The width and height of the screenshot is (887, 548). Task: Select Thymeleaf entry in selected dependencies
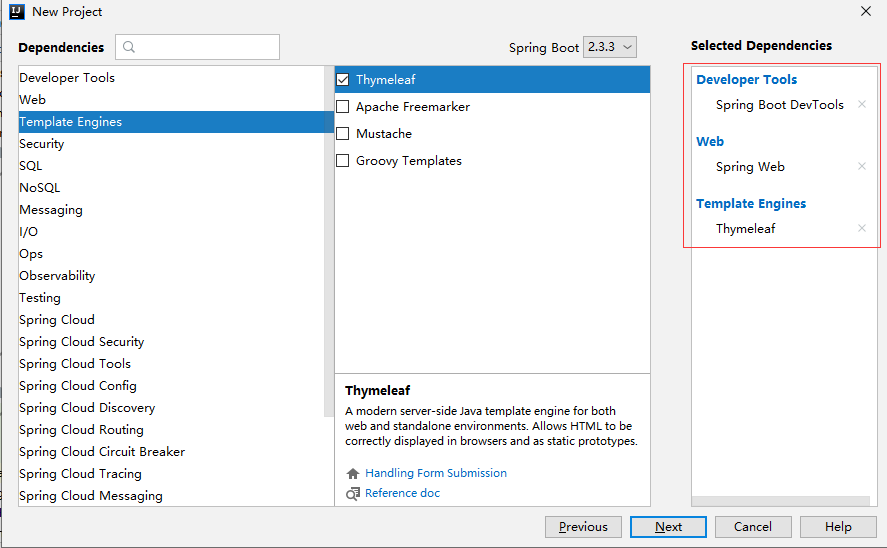pyautogui.click(x=746, y=228)
